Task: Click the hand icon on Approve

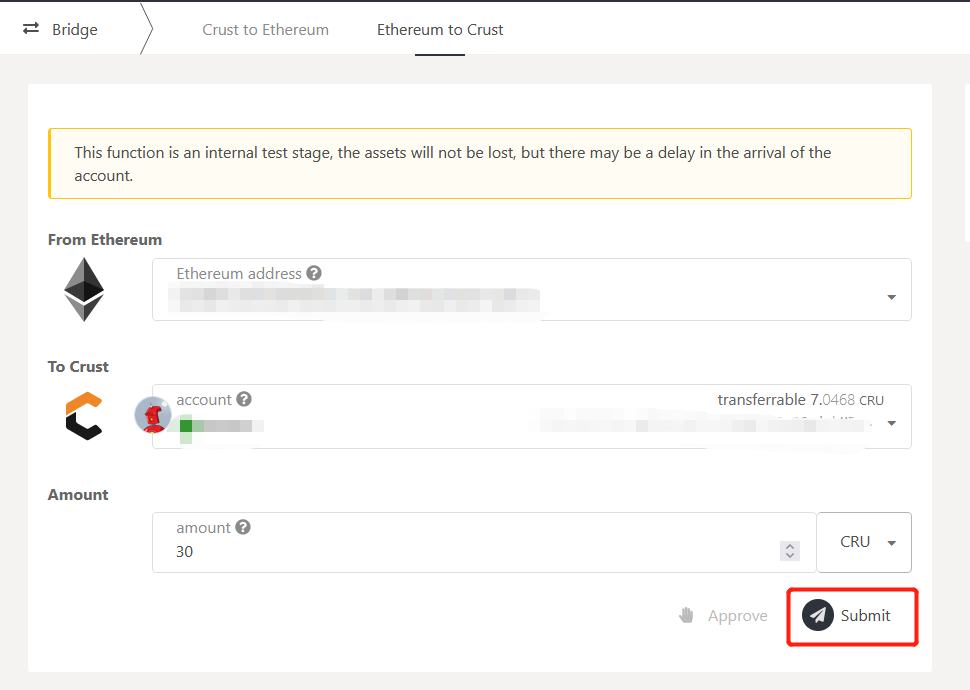Action: [686, 615]
